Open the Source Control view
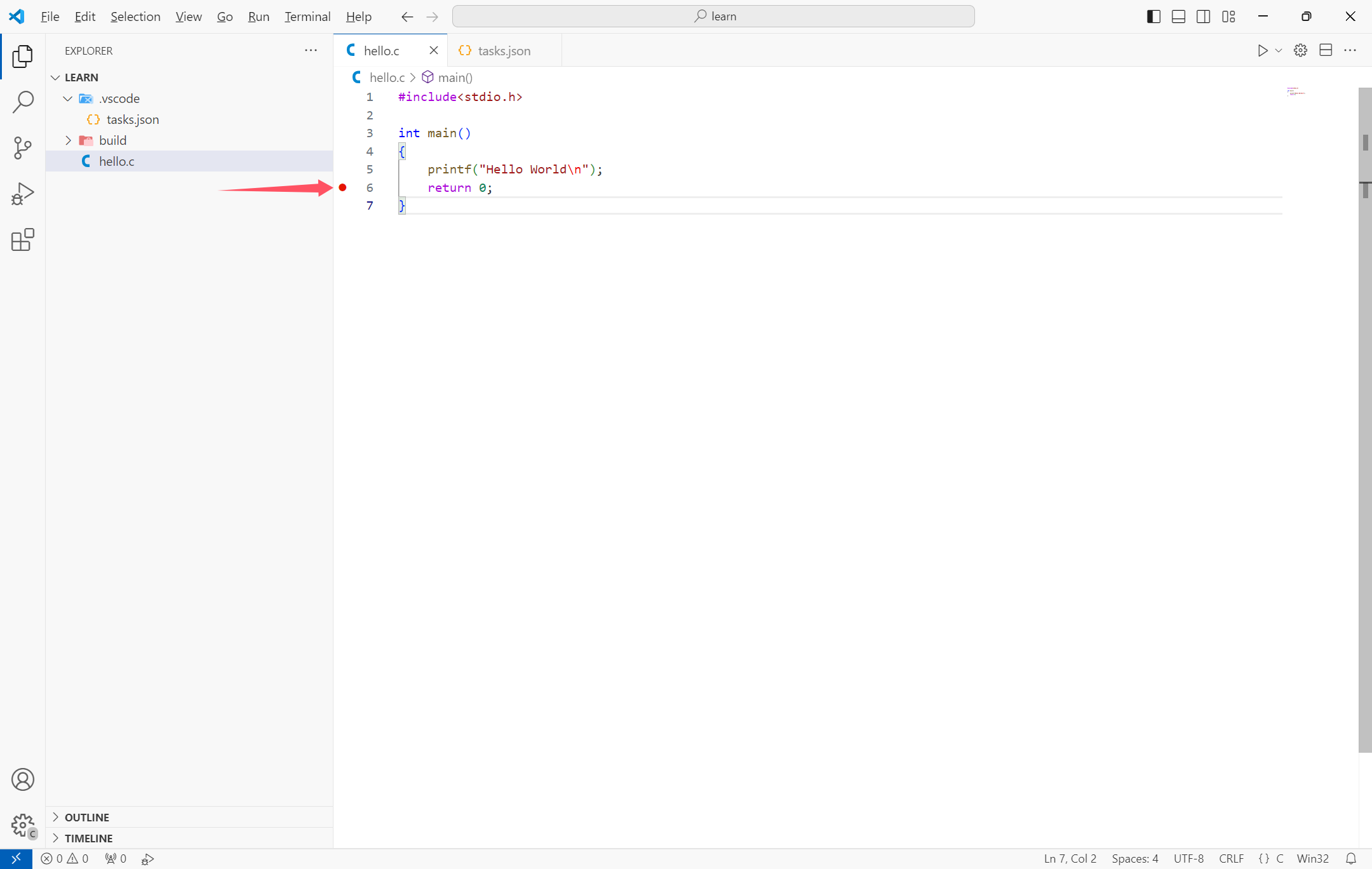The width and height of the screenshot is (1372, 869). tap(23, 148)
